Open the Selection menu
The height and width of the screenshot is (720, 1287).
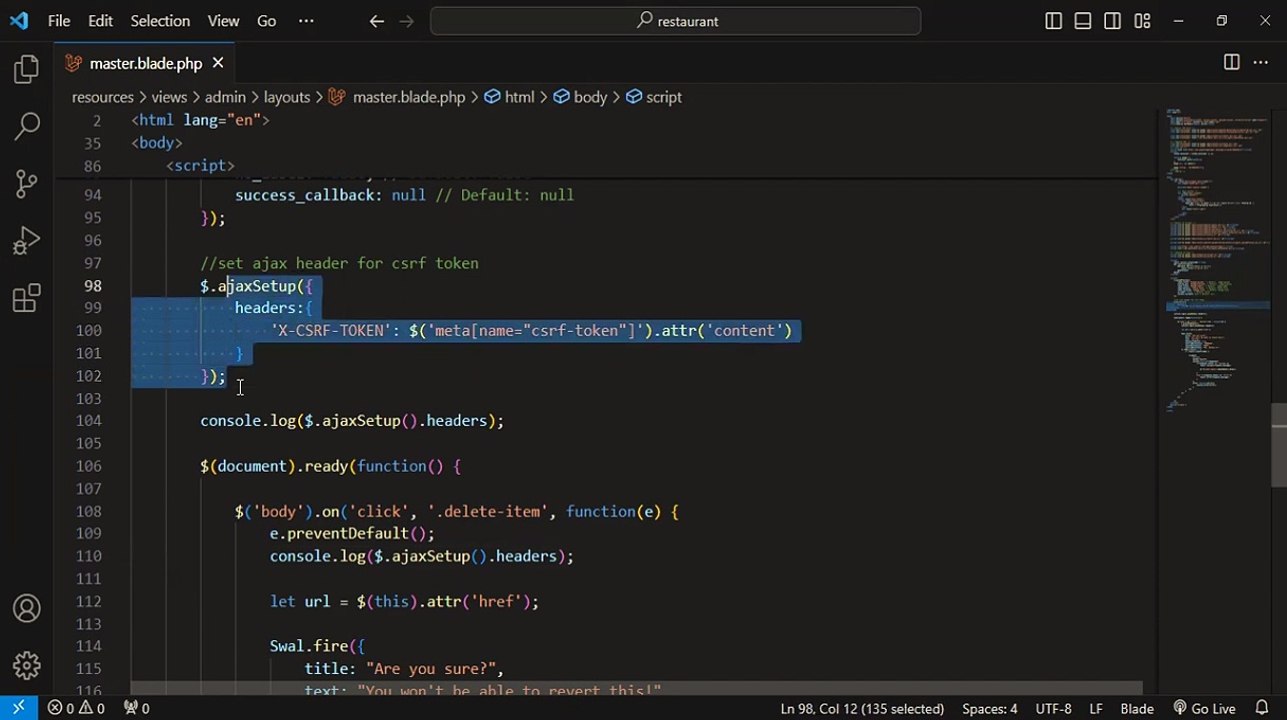tap(160, 21)
